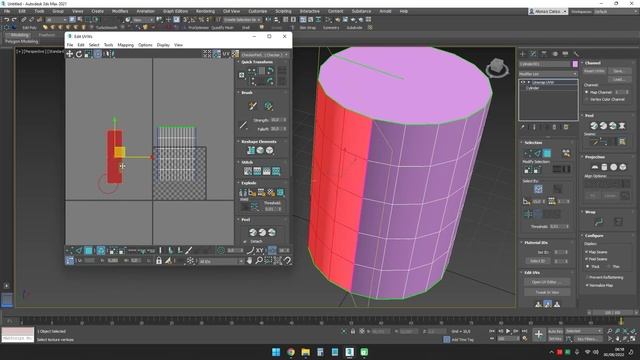Viewport: 640px width, 360px height.
Task: Toggle Map Seams checkbox
Action: [587, 252]
